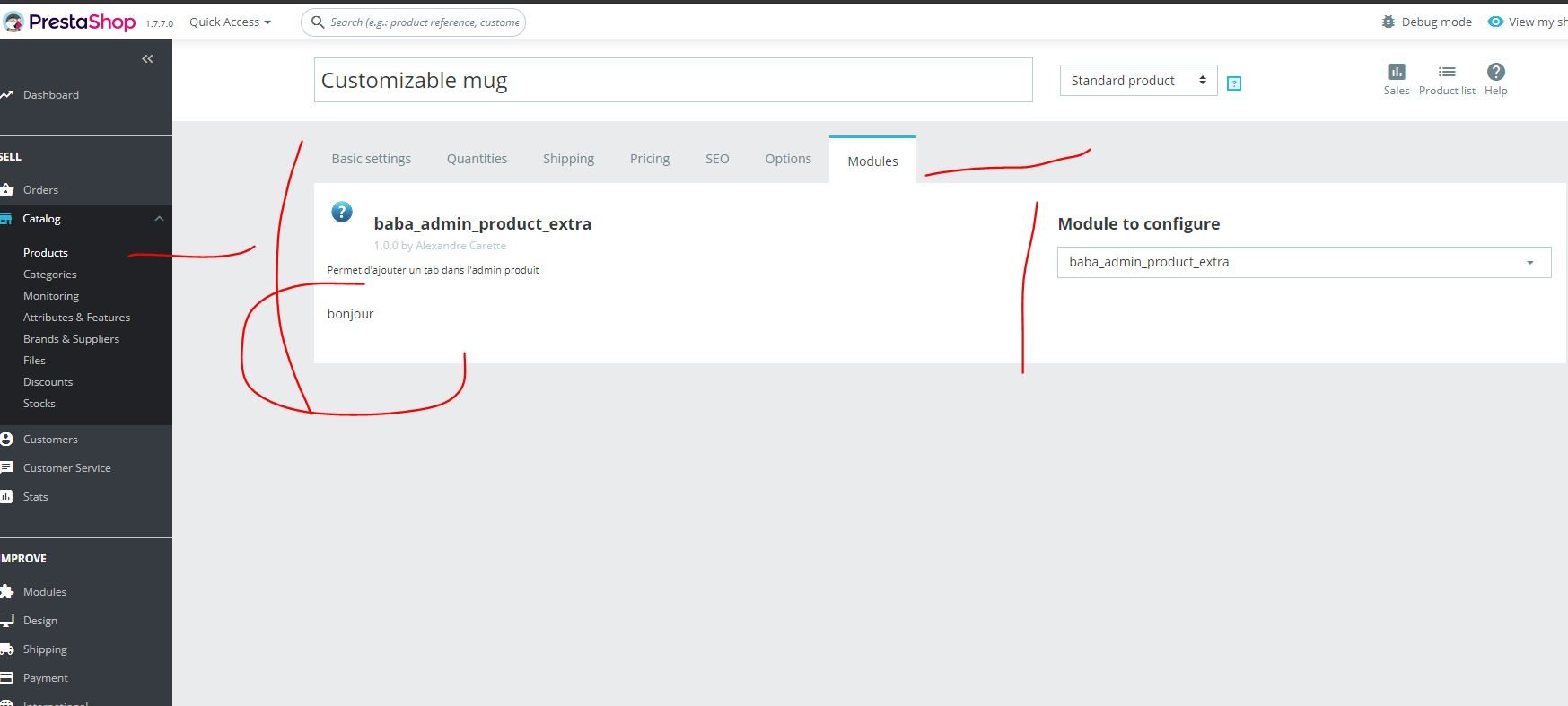Open Files in the Catalog menu

pyautogui.click(x=34, y=361)
